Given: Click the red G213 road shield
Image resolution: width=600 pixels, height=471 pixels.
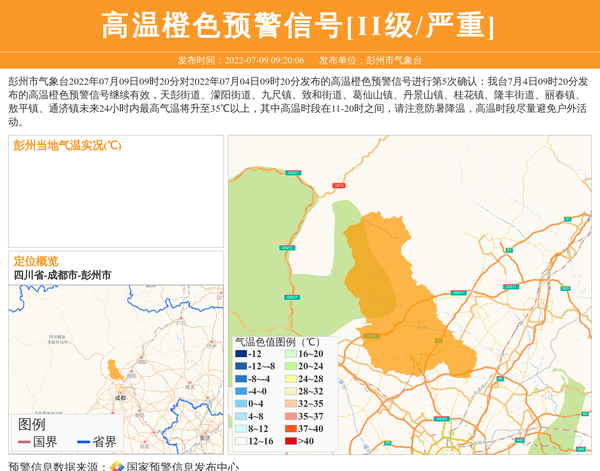Looking at the screenshot, I should [338, 185].
